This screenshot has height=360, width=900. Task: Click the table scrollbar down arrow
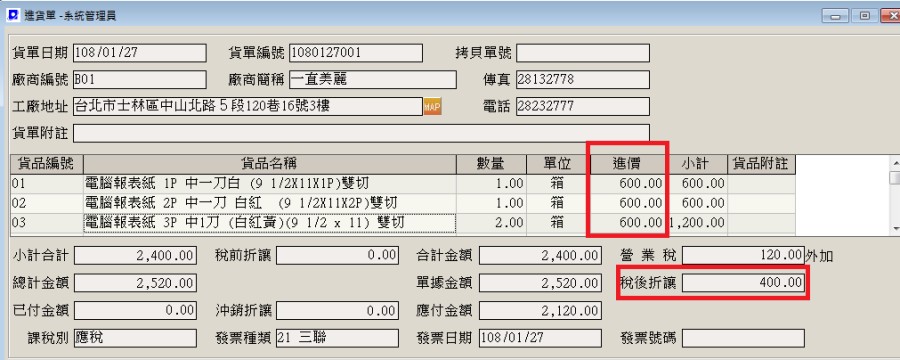pyautogui.click(x=894, y=229)
